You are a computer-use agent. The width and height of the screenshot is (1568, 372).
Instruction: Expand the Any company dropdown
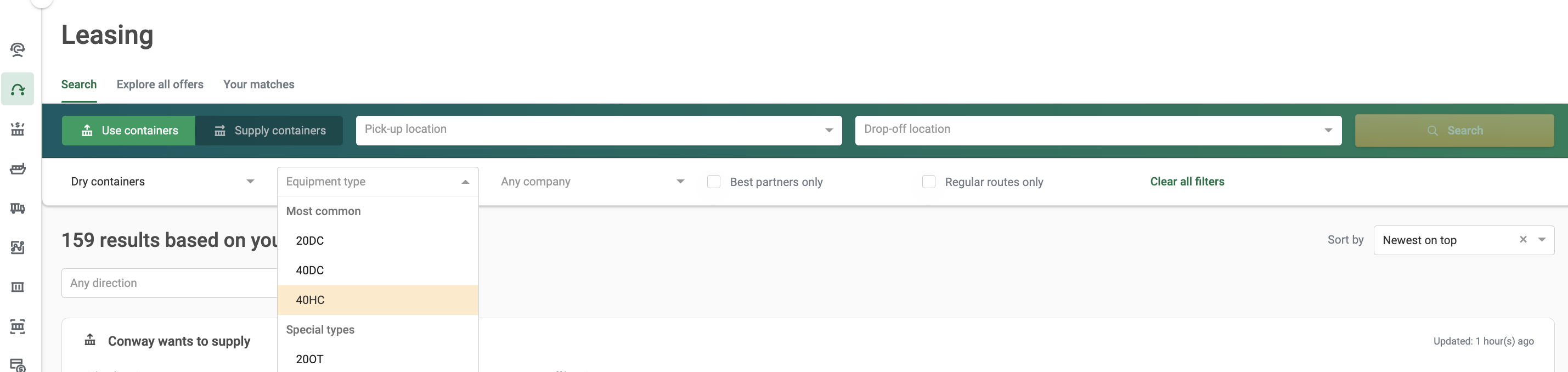point(591,182)
